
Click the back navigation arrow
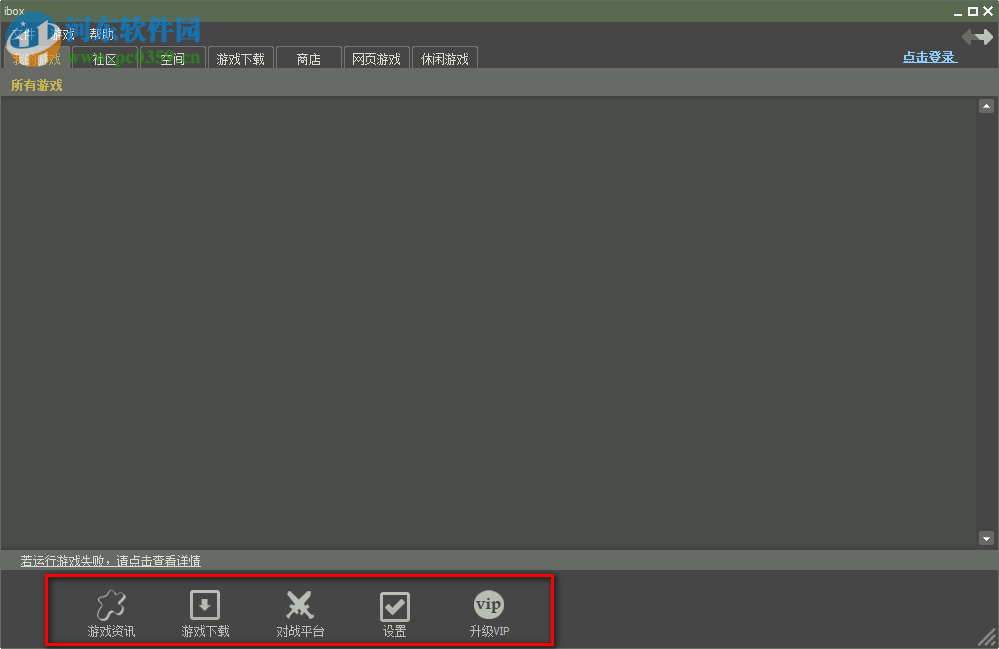[x=969, y=36]
